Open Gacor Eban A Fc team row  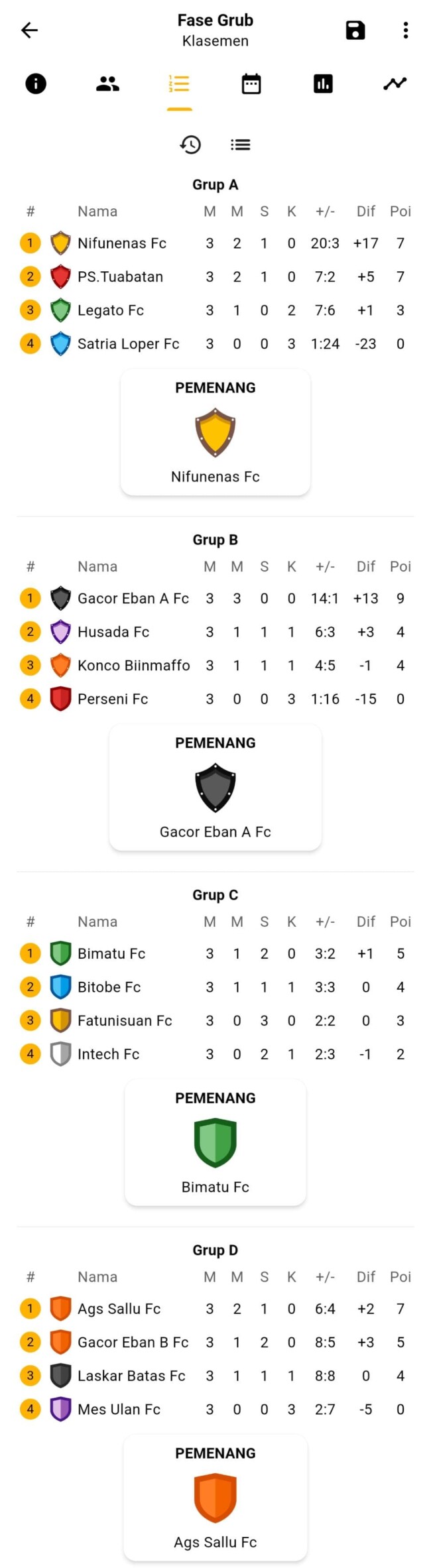pyautogui.click(x=133, y=599)
